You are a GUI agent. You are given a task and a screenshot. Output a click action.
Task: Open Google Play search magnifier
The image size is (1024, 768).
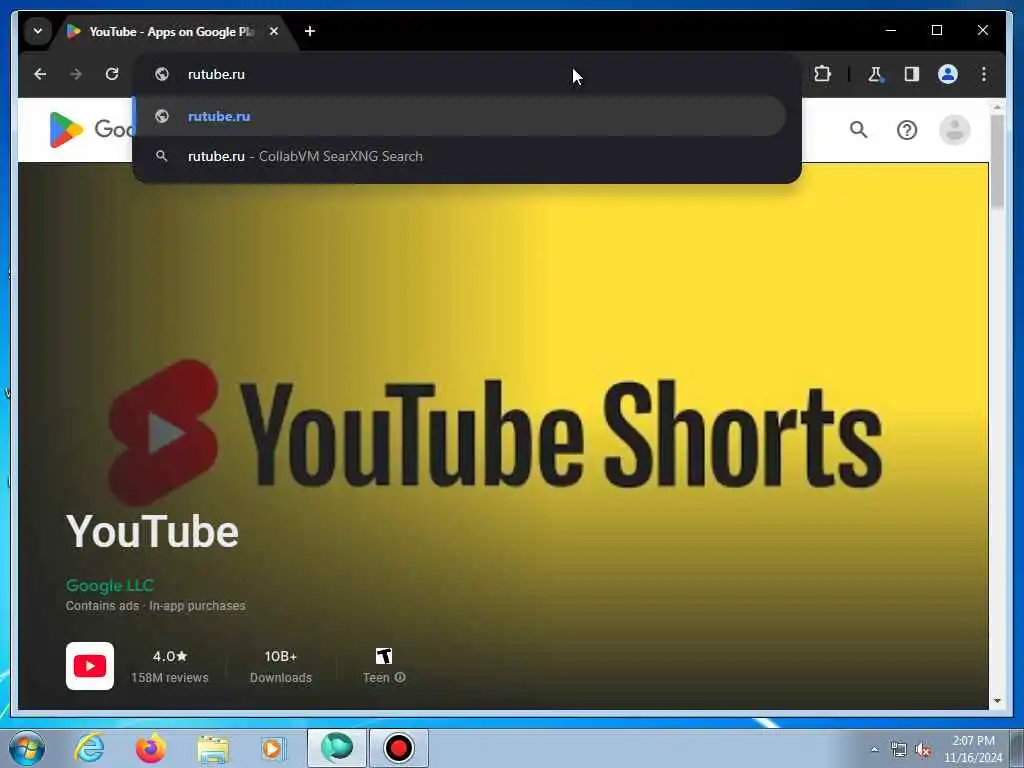pos(859,130)
